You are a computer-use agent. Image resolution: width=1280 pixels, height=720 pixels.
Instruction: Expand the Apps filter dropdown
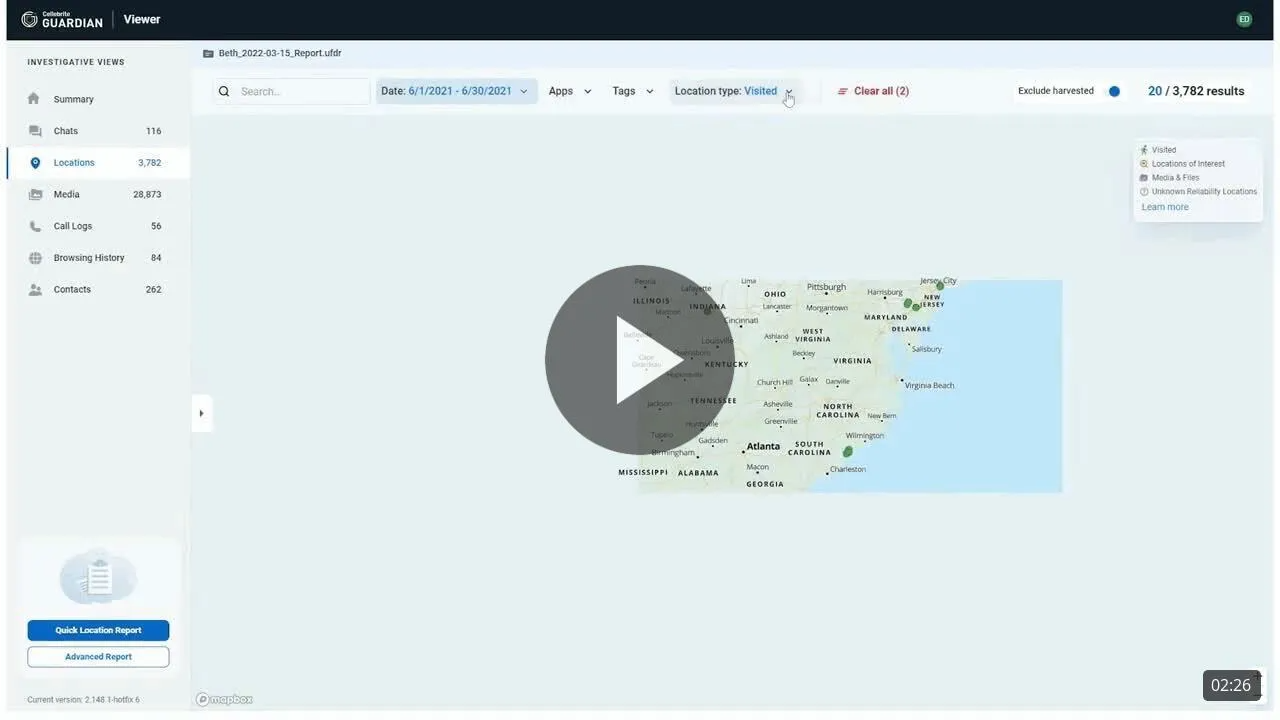coord(570,91)
